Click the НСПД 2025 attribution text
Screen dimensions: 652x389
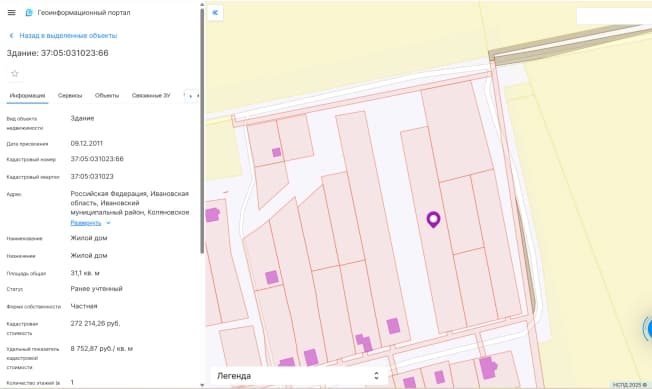630,385
